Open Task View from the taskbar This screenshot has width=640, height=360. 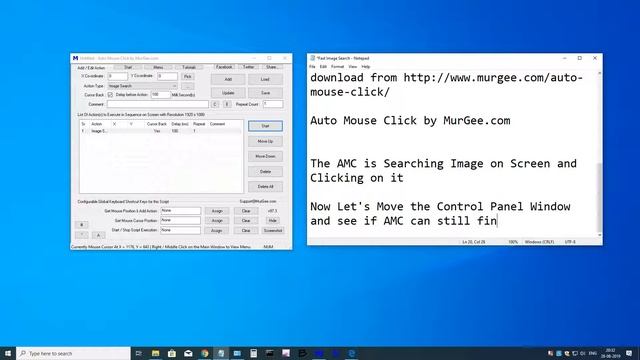tap(139, 353)
